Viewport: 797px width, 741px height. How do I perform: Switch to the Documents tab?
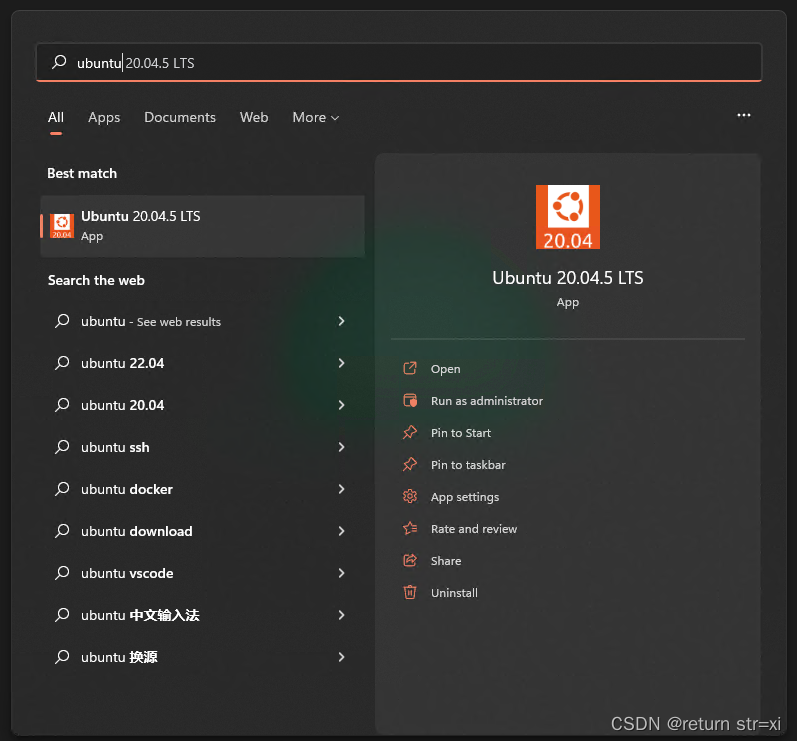(180, 117)
